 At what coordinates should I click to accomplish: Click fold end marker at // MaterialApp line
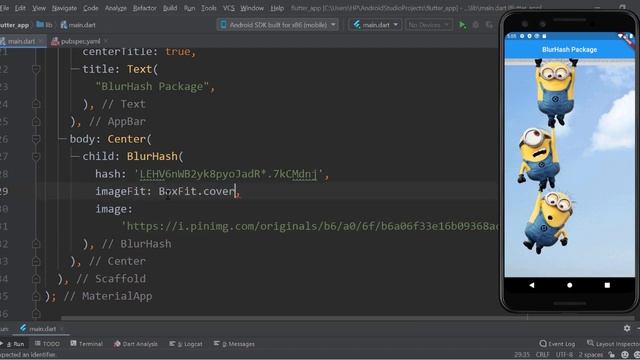click(x=36, y=296)
